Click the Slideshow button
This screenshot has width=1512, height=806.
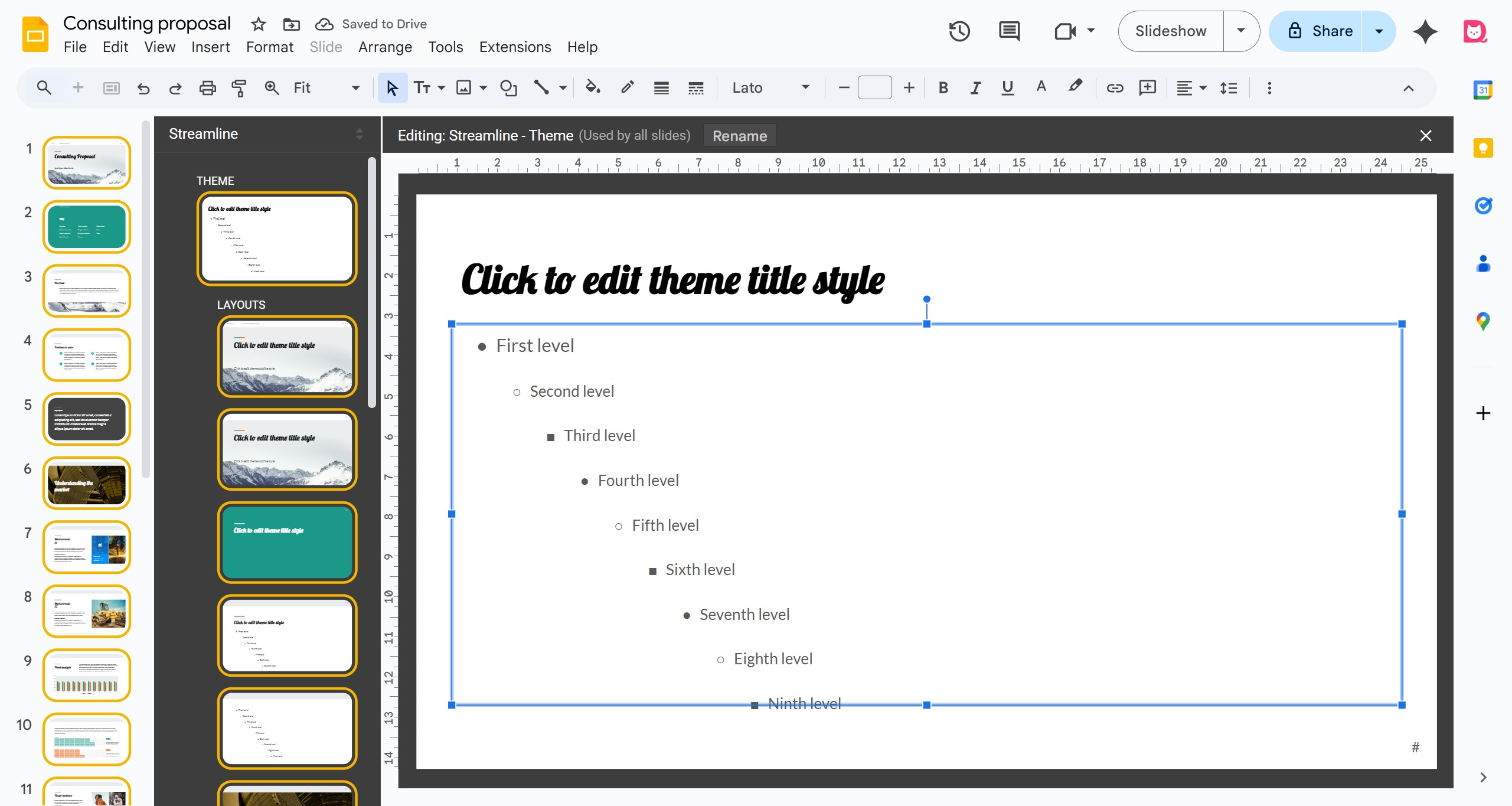(x=1171, y=31)
